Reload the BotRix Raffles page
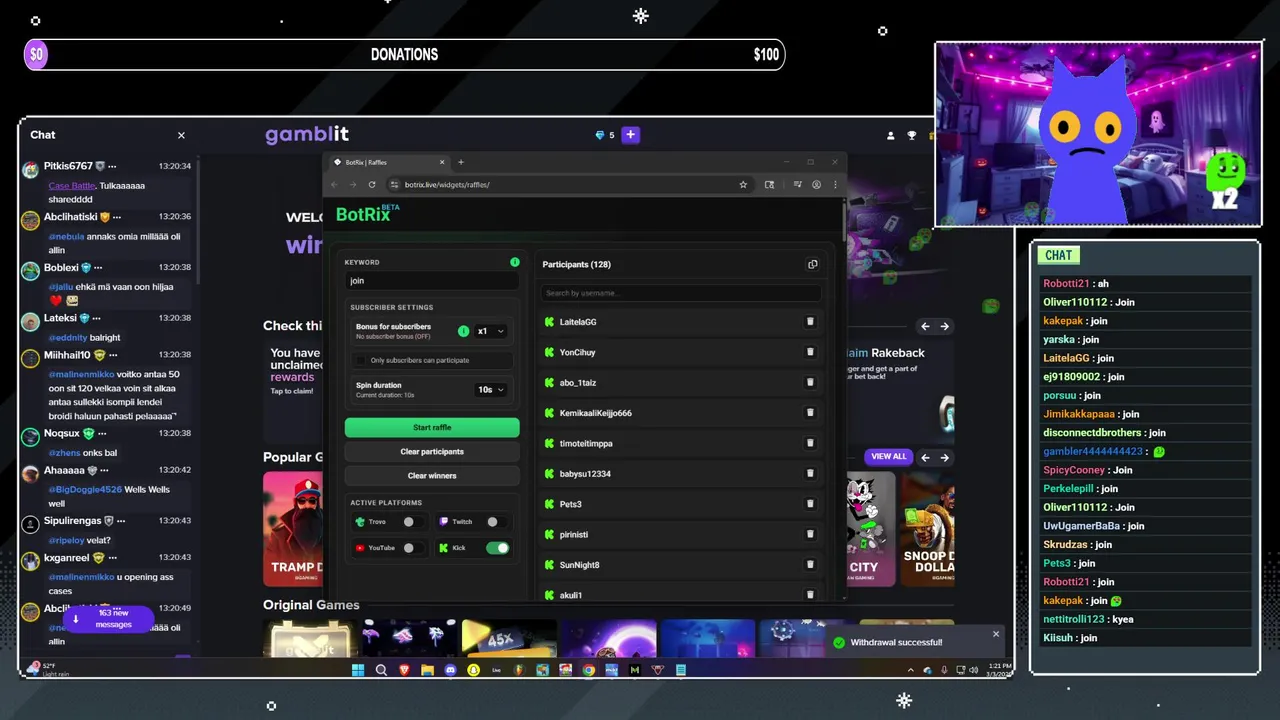This screenshot has height=720, width=1280. pyautogui.click(x=372, y=184)
